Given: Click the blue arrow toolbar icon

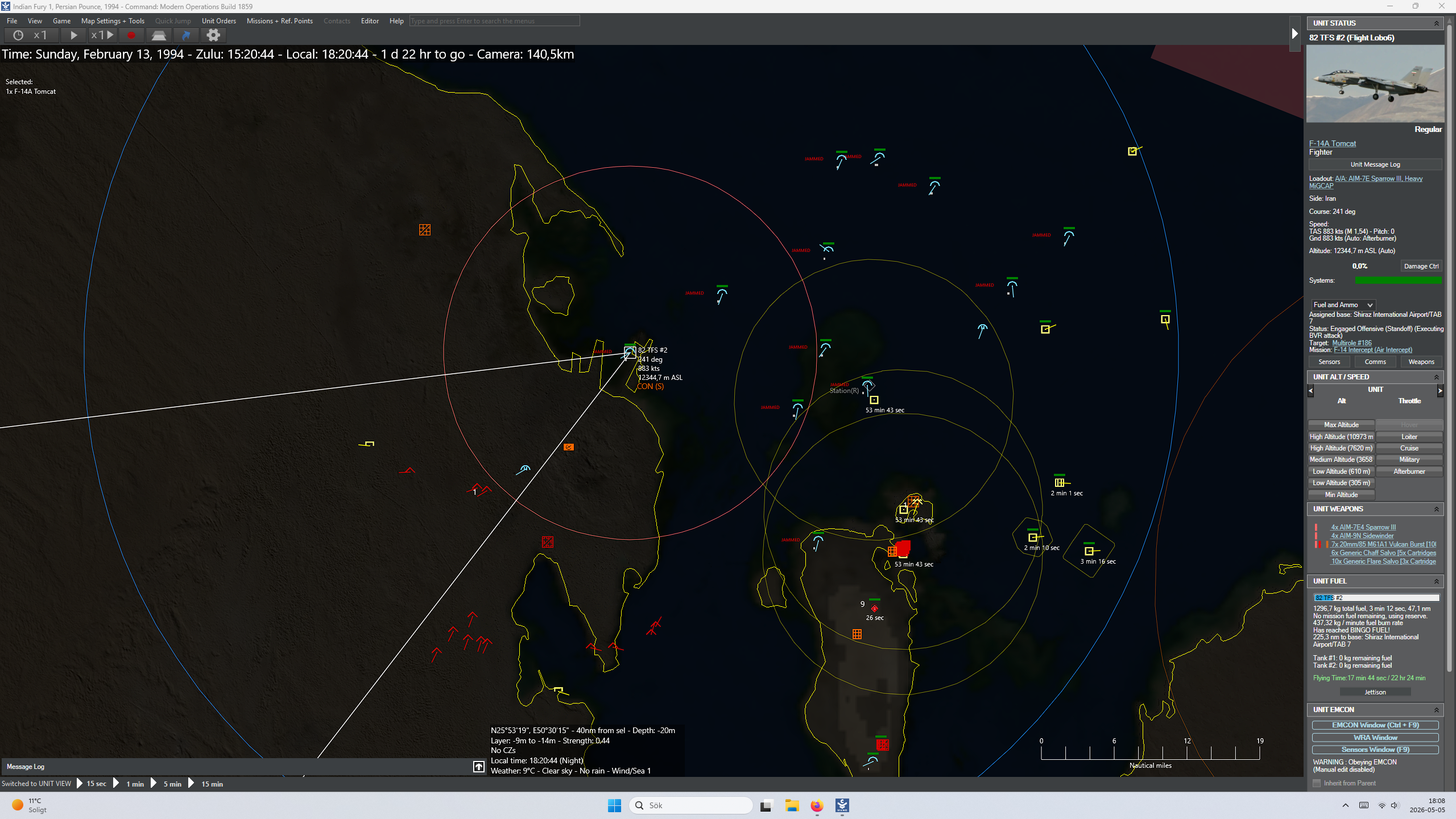Looking at the screenshot, I should (x=186, y=35).
